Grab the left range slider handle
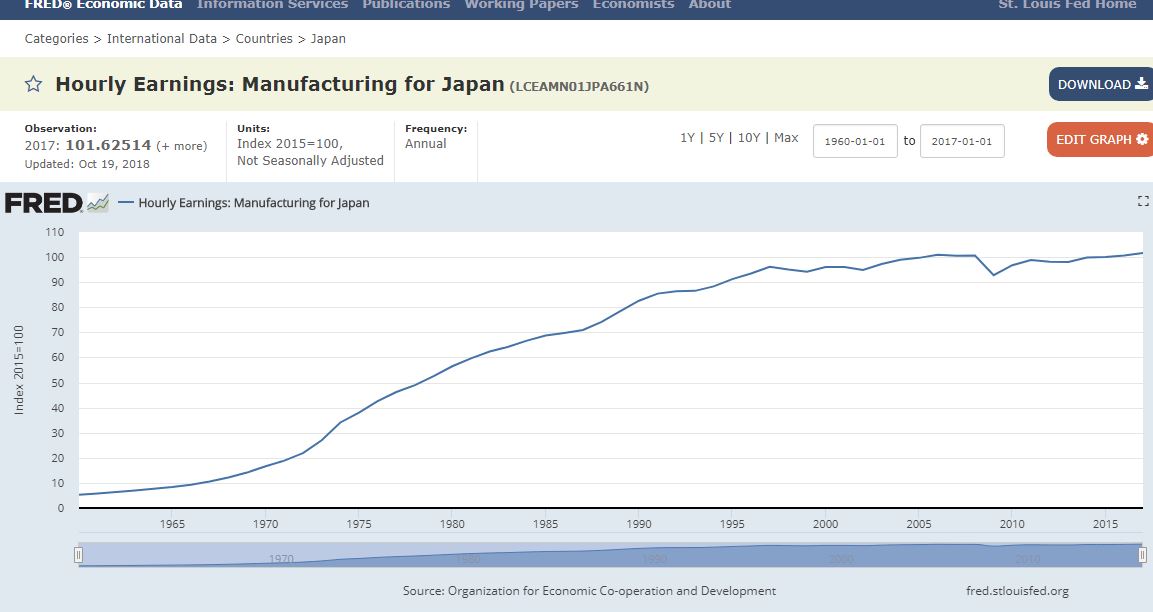The height and width of the screenshot is (612, 1153). 79,555
